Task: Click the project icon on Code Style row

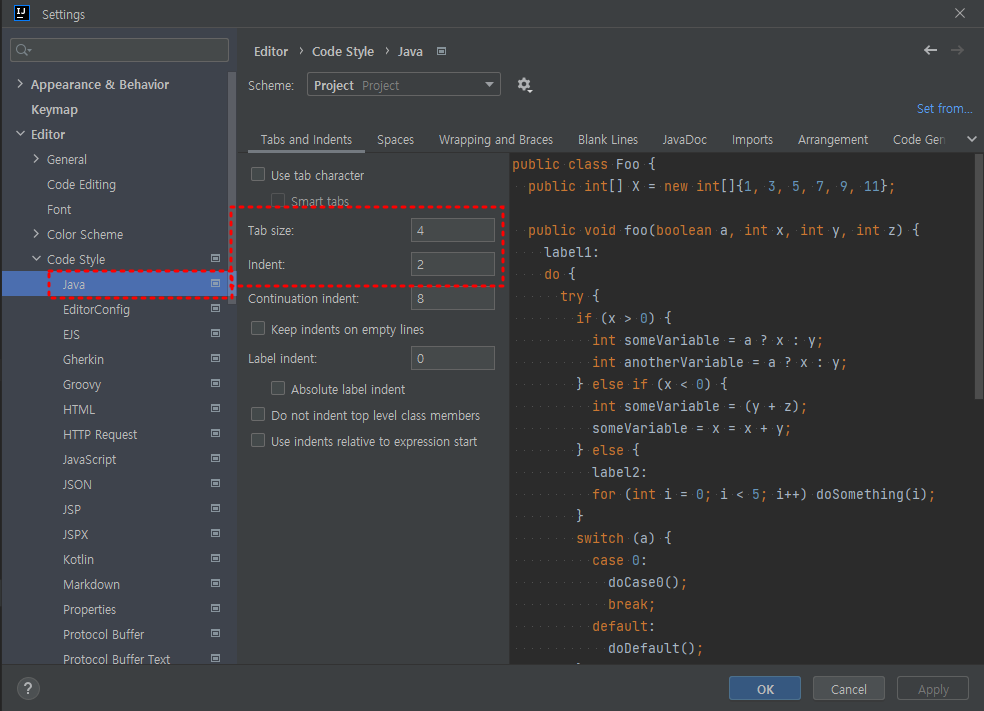Action: 215,259
